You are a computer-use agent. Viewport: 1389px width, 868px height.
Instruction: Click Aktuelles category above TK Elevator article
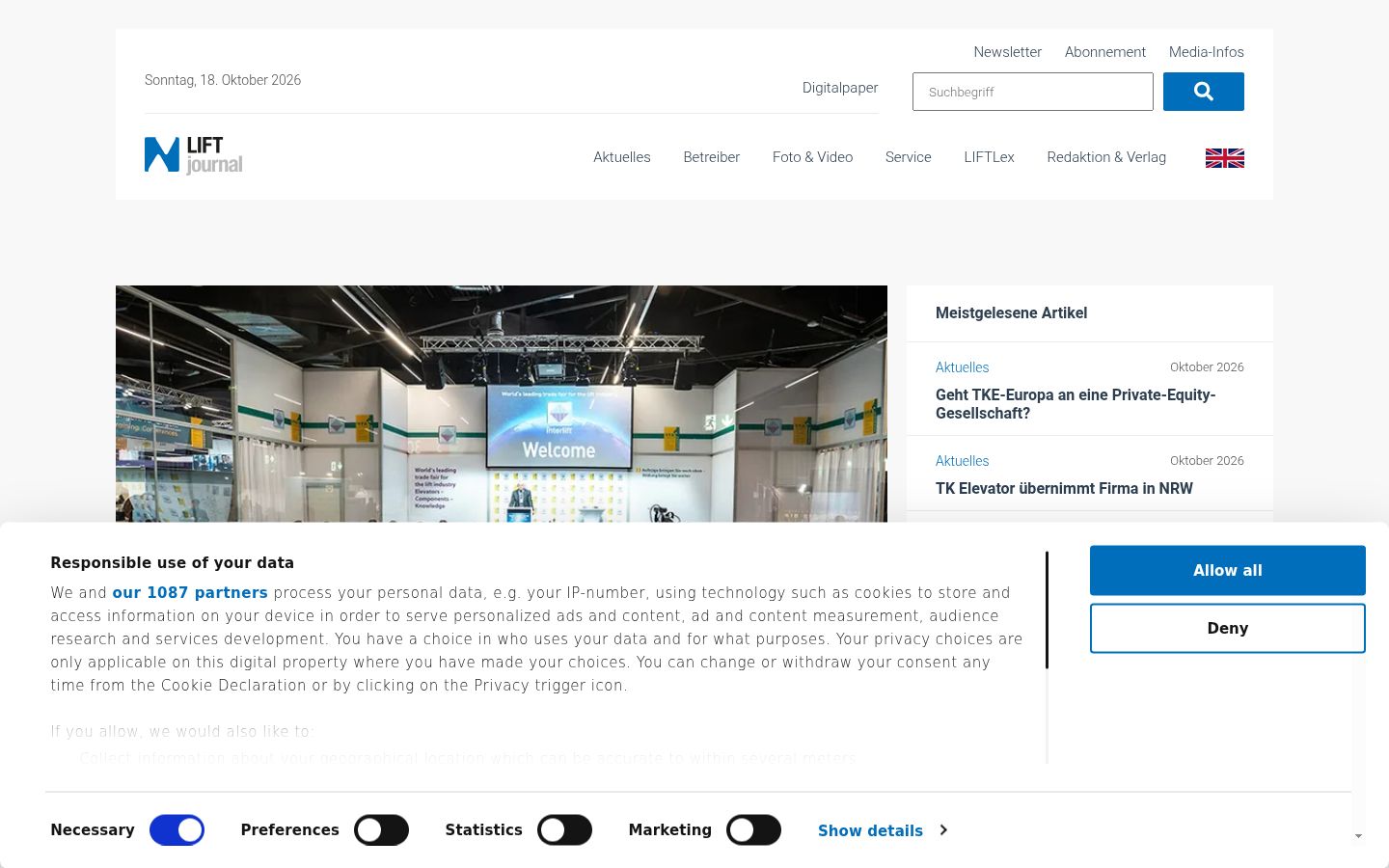962,461
